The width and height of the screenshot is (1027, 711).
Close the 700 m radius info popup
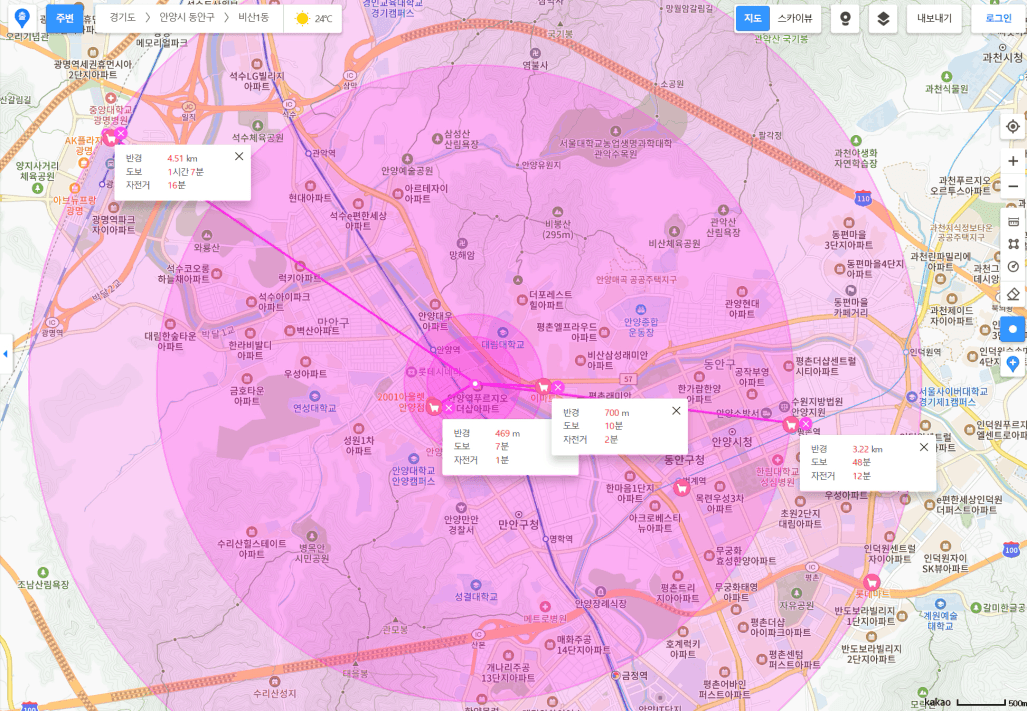(x=676, y=410)
